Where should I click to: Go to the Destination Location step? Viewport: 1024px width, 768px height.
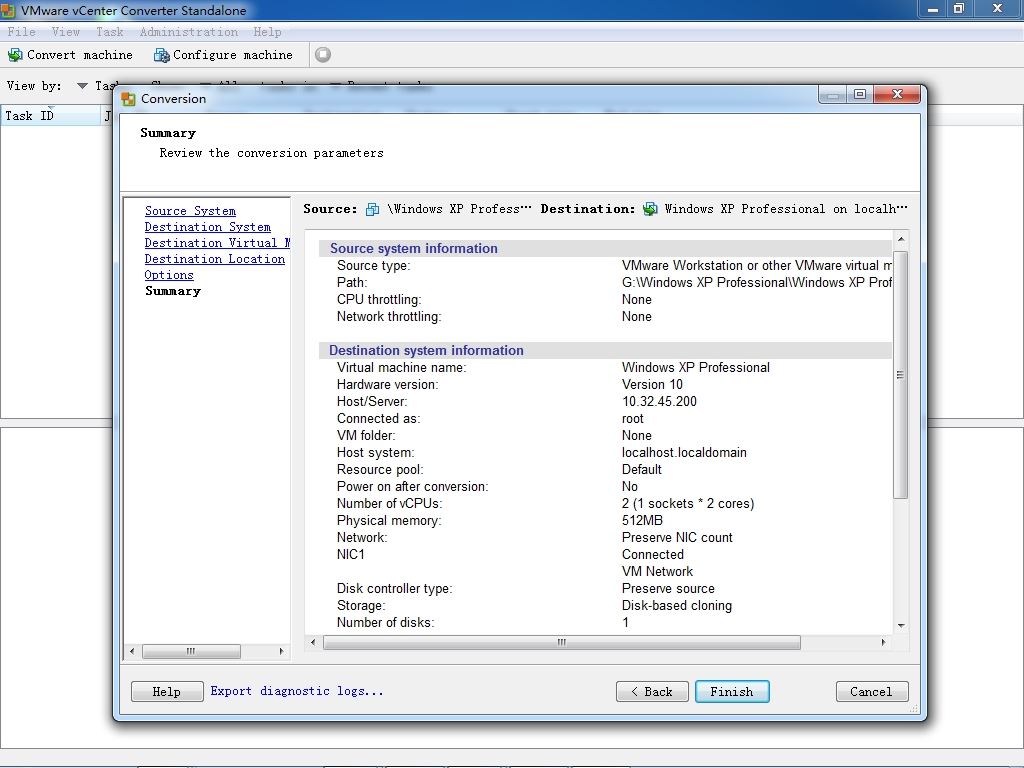(215, 259)
